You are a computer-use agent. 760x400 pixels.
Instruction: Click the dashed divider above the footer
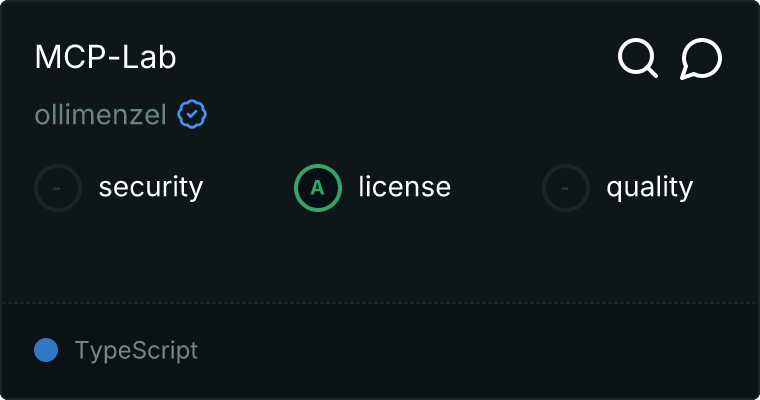380,302
